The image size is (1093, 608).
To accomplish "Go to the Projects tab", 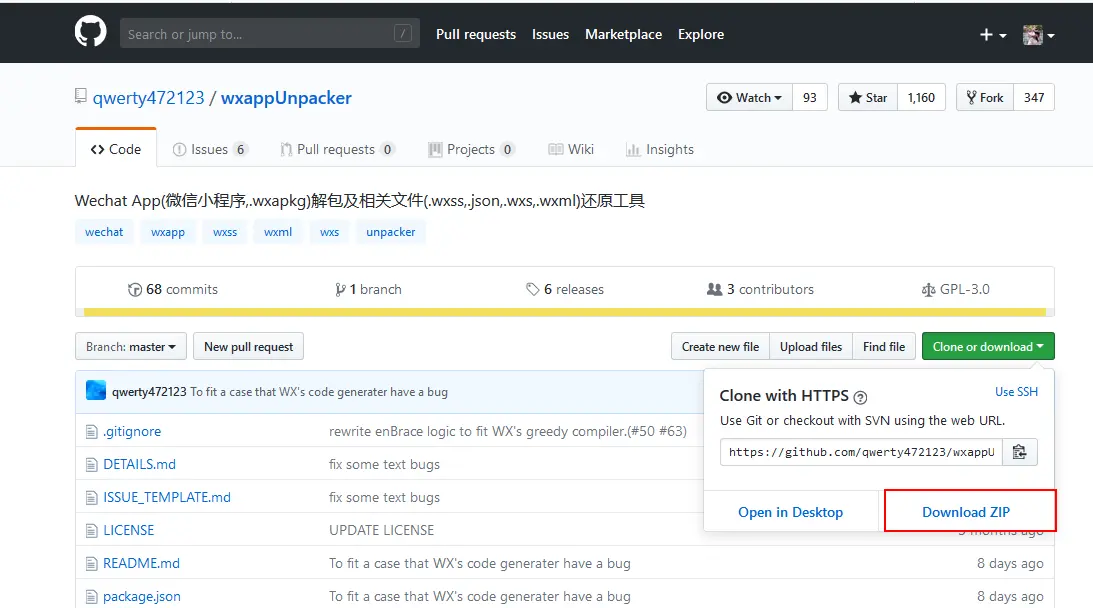I will (x=472, y=149).
